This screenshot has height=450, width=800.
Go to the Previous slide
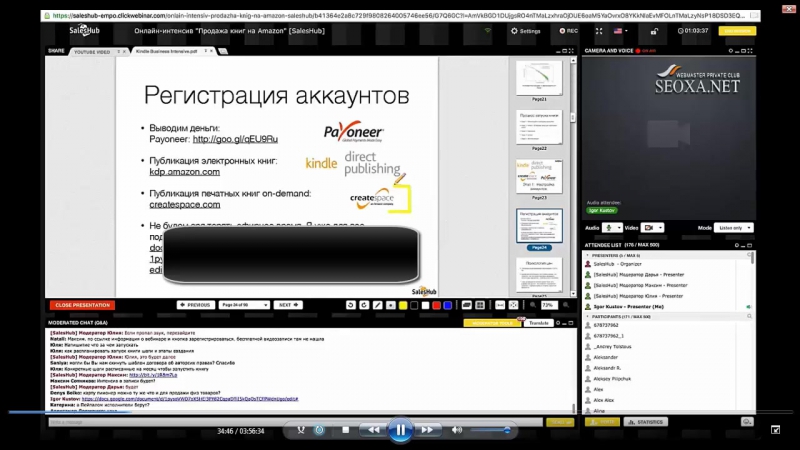[x=196, y=305]
